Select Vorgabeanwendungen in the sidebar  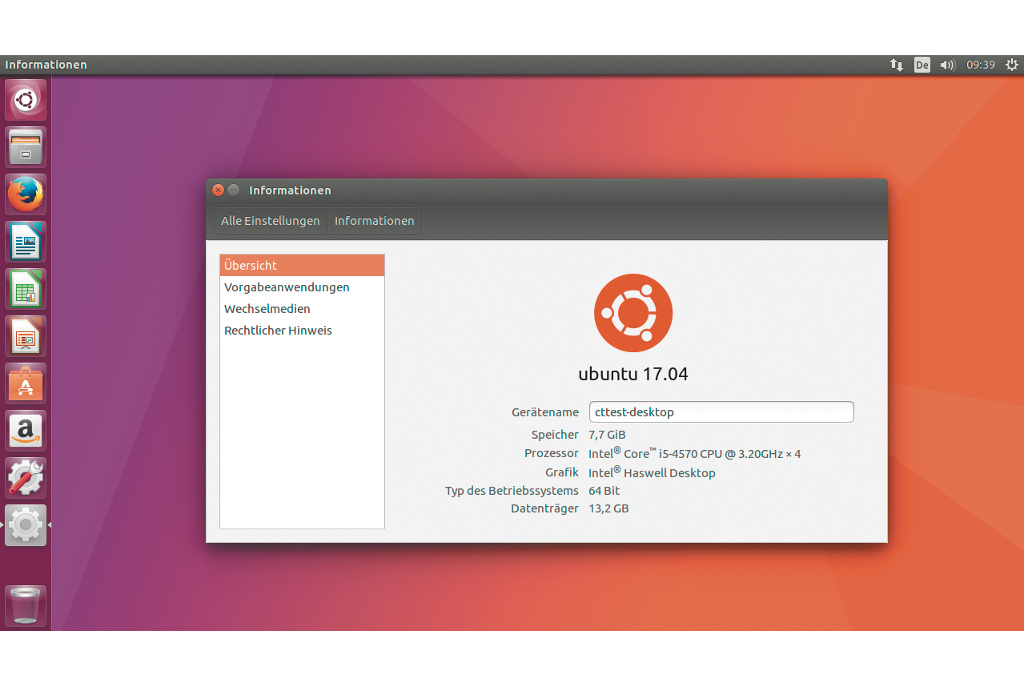click(x=302, y=287)
